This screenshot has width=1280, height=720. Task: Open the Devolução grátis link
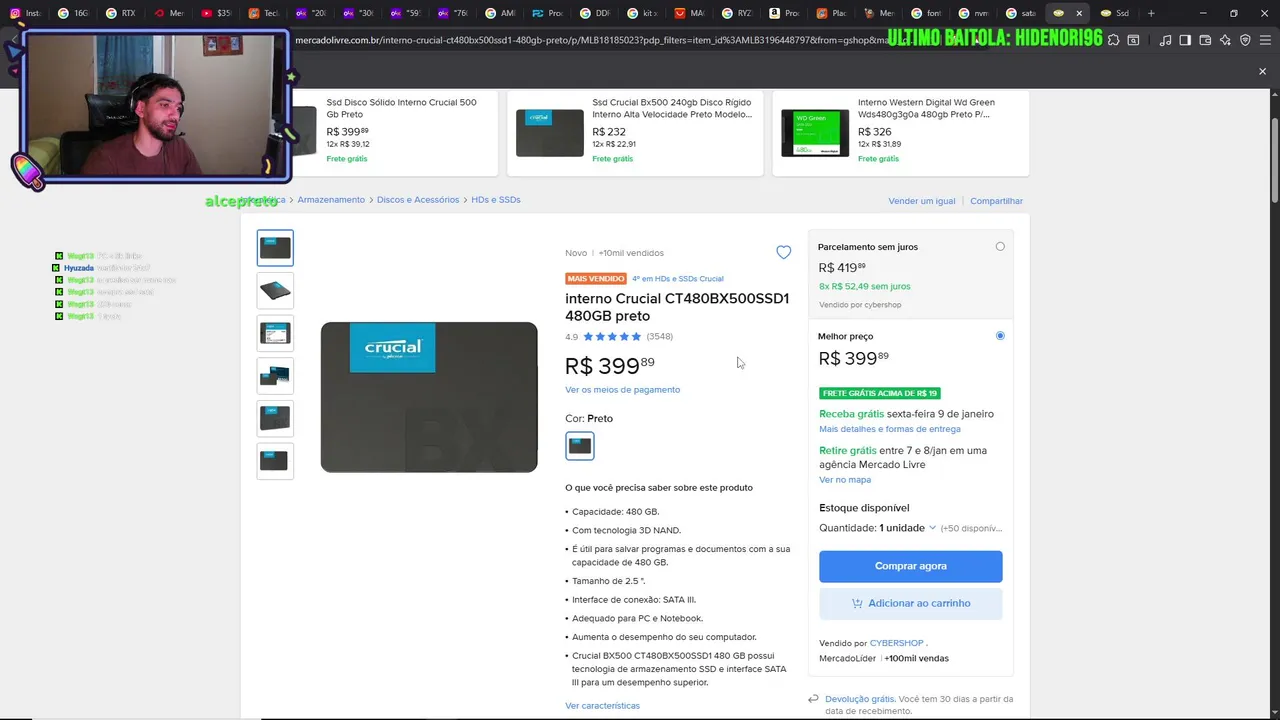pyautogui.click(x=860, y=699)
